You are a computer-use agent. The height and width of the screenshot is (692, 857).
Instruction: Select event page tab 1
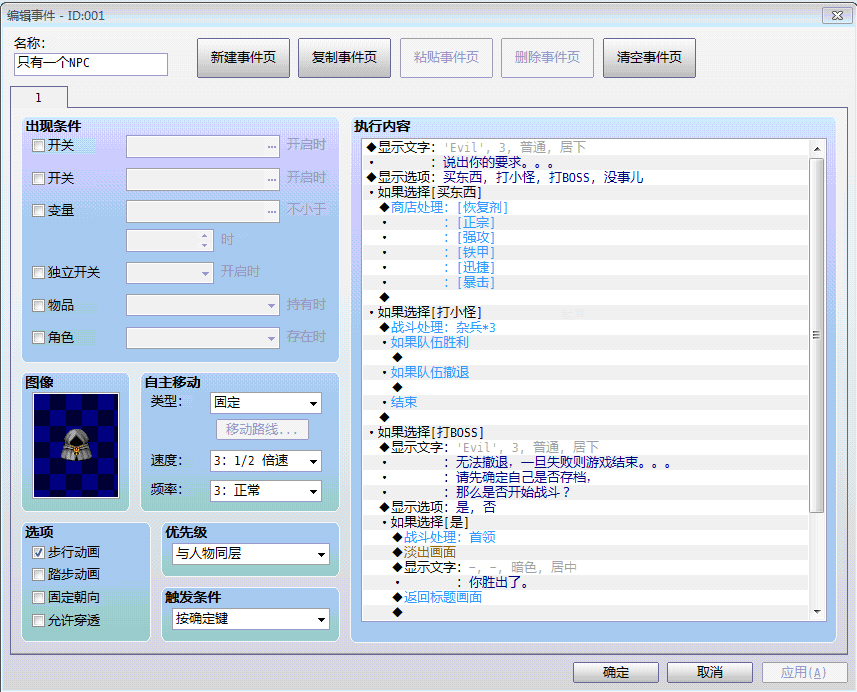tap(39, 97)
